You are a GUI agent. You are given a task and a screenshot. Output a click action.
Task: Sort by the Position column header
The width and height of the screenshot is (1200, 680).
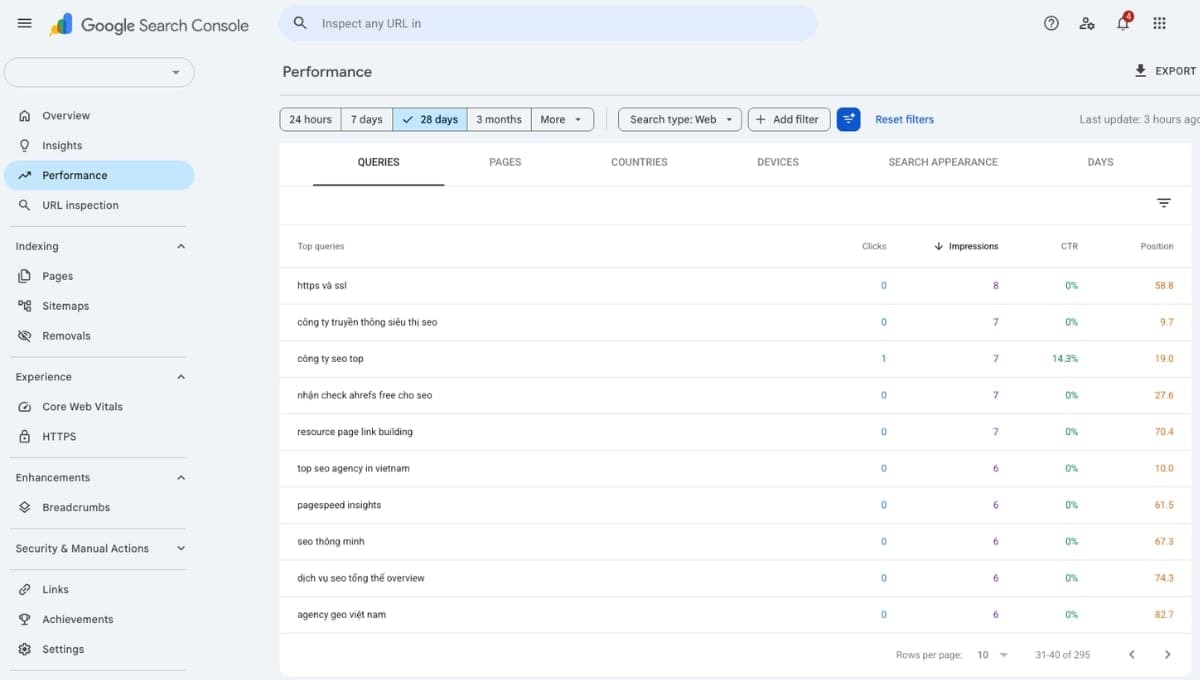click(x=1157, y=246)
